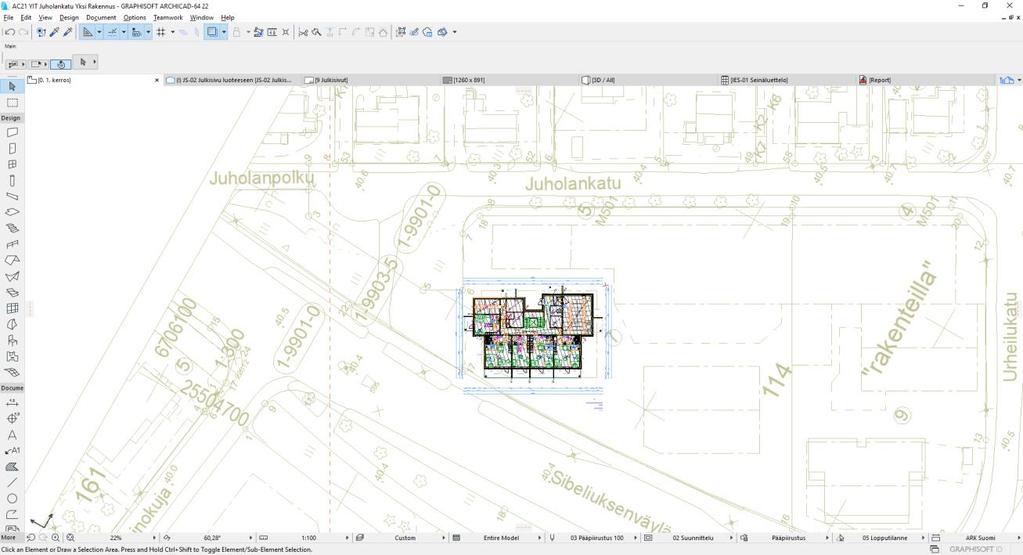
Task: Select the Marquee tool in the toolbox
Action: [x=12, y=103]
